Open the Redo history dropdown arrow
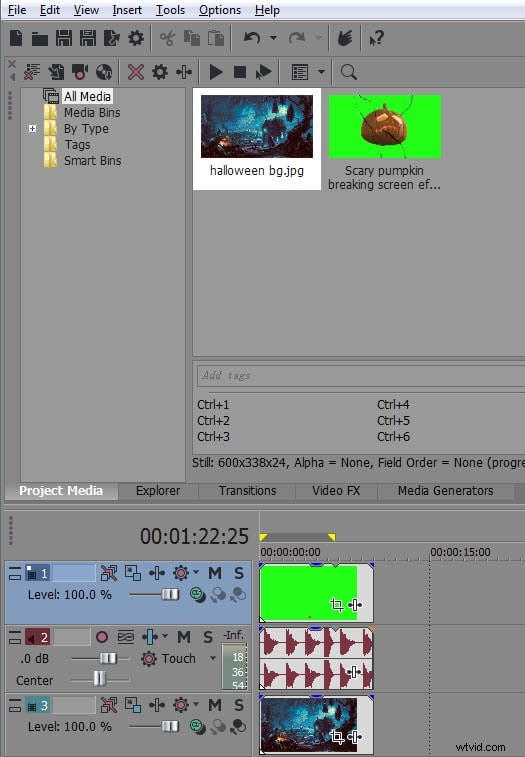This screenshot has width=525, height=757. pyautogui.click(x=318, y=38)
